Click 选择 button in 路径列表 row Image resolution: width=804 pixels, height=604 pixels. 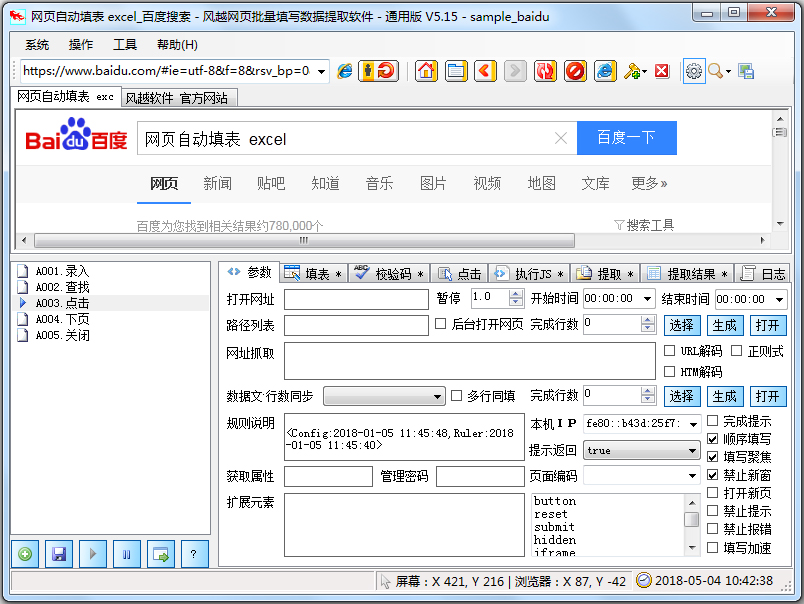click(x=681, y=325)
